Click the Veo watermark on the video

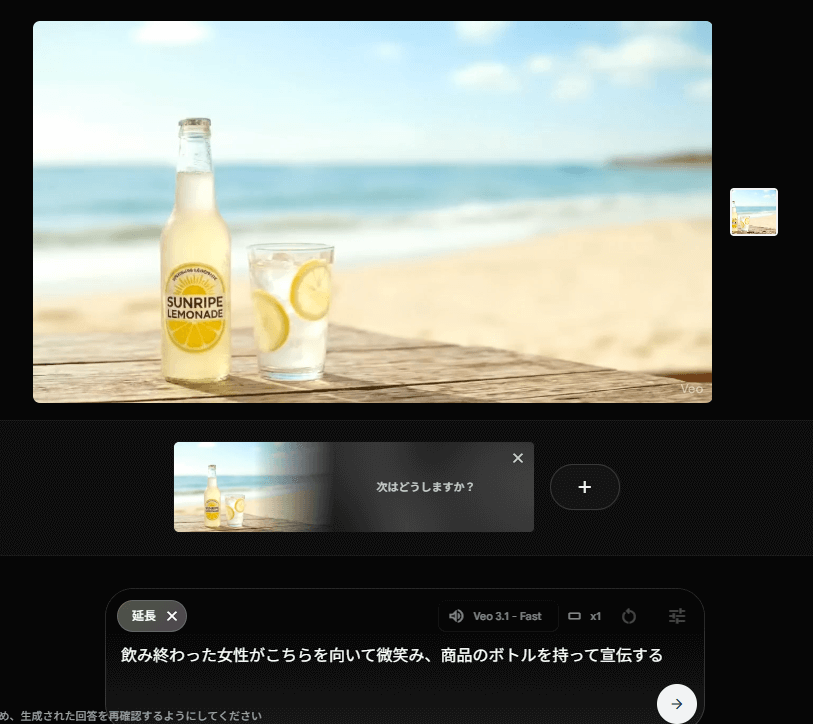click(692, 388)
